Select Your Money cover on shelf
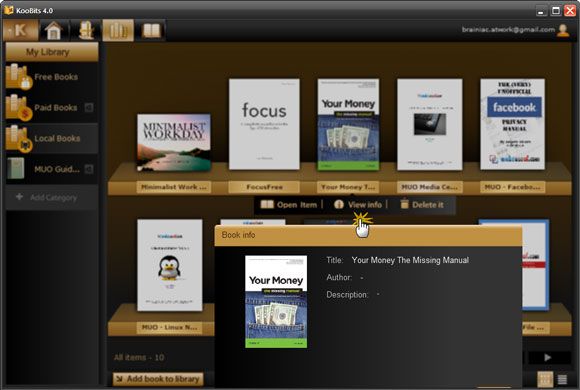580x390 pixels. click(348, 124)
